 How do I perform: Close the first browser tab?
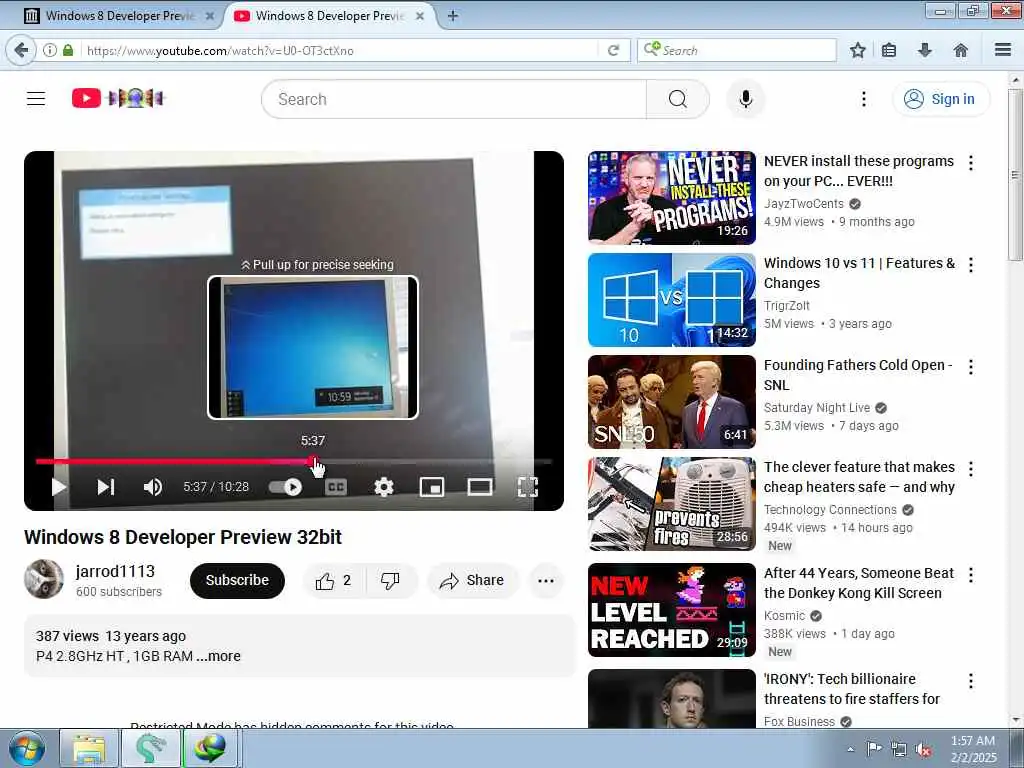pyautogui.click(x=210, y=16)
